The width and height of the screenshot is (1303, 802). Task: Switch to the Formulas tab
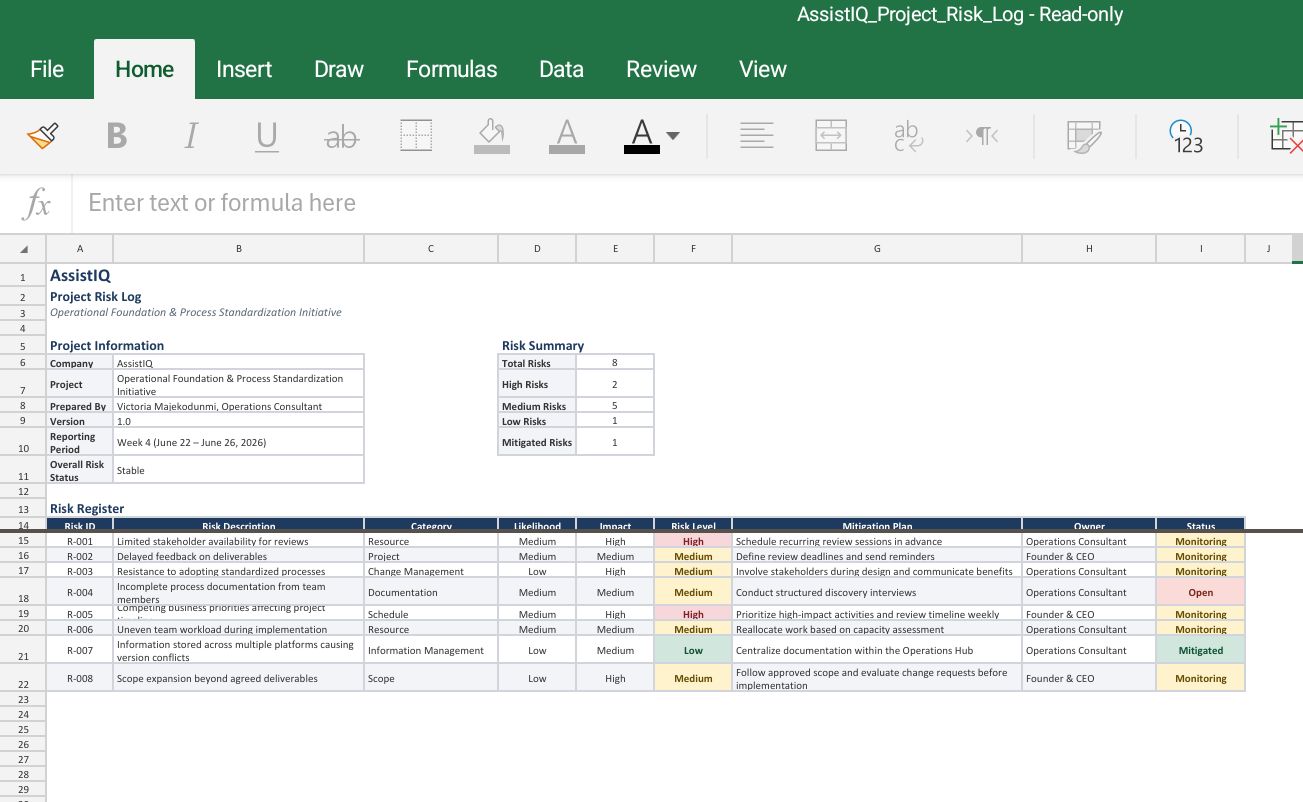pyautogui.click(x=451, y=69)
